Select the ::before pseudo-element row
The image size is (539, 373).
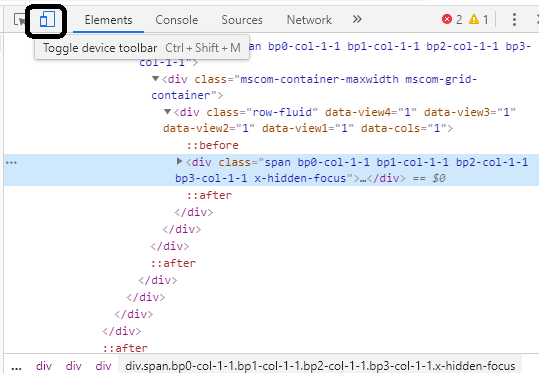[x=212, y=145]
